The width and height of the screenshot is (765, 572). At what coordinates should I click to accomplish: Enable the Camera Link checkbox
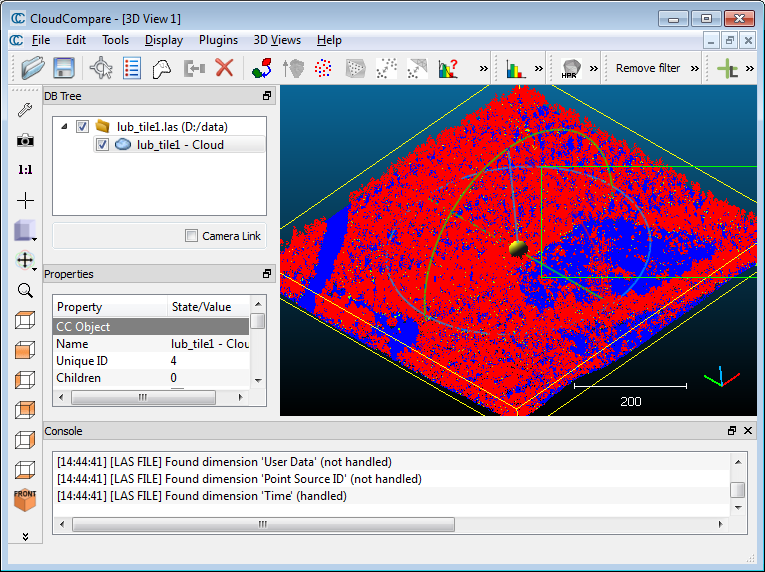pyautogui.click(x=191, y=236)
